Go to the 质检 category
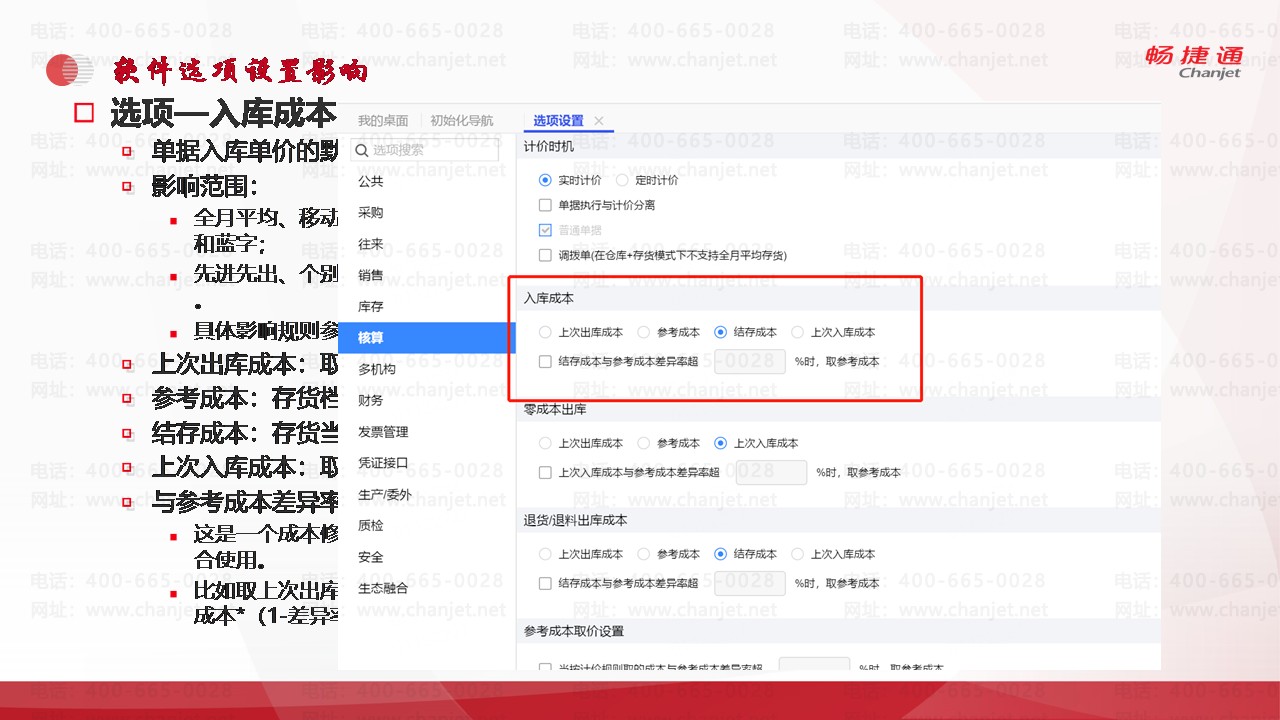1280x720 pixels. point(371,525)
